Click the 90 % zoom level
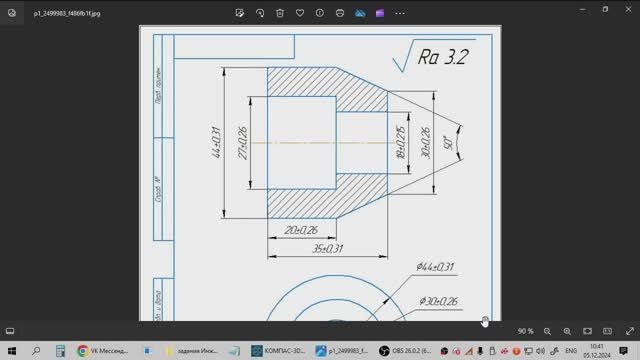This screenshot has height=360, width=640. click(x=525, y=331)
